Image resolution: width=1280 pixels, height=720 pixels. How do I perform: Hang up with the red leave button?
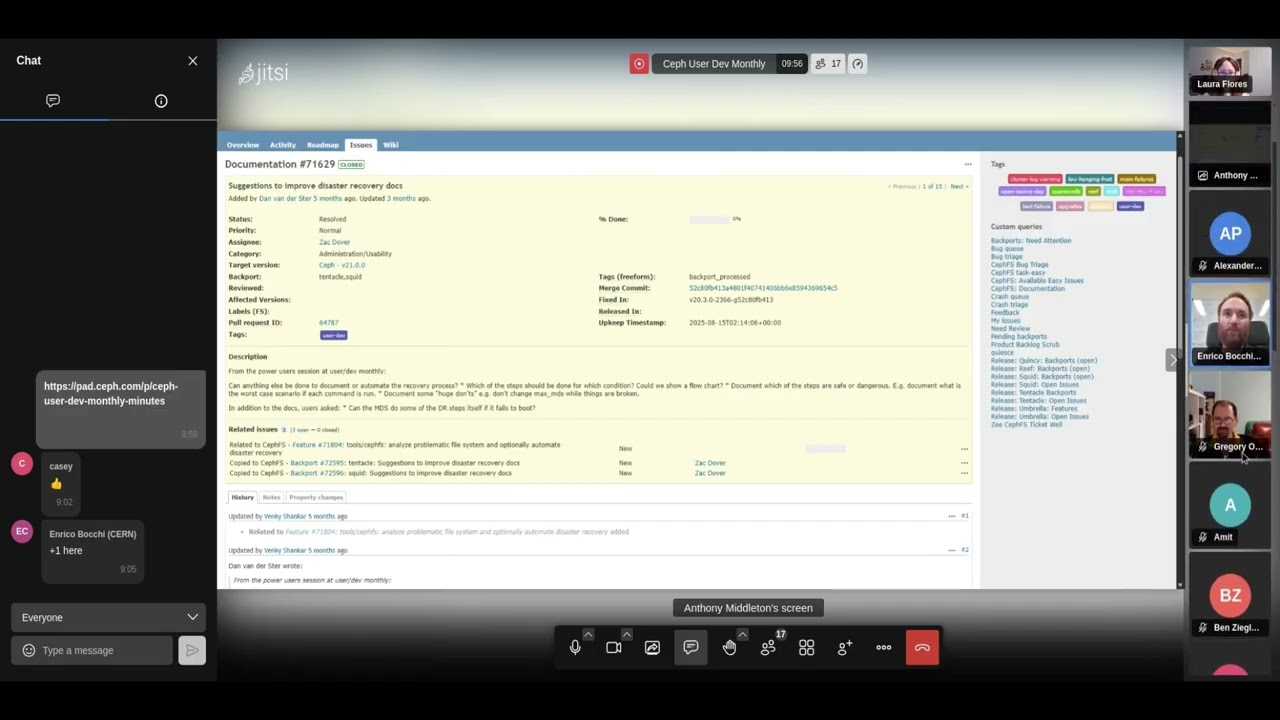coord(922,648)
